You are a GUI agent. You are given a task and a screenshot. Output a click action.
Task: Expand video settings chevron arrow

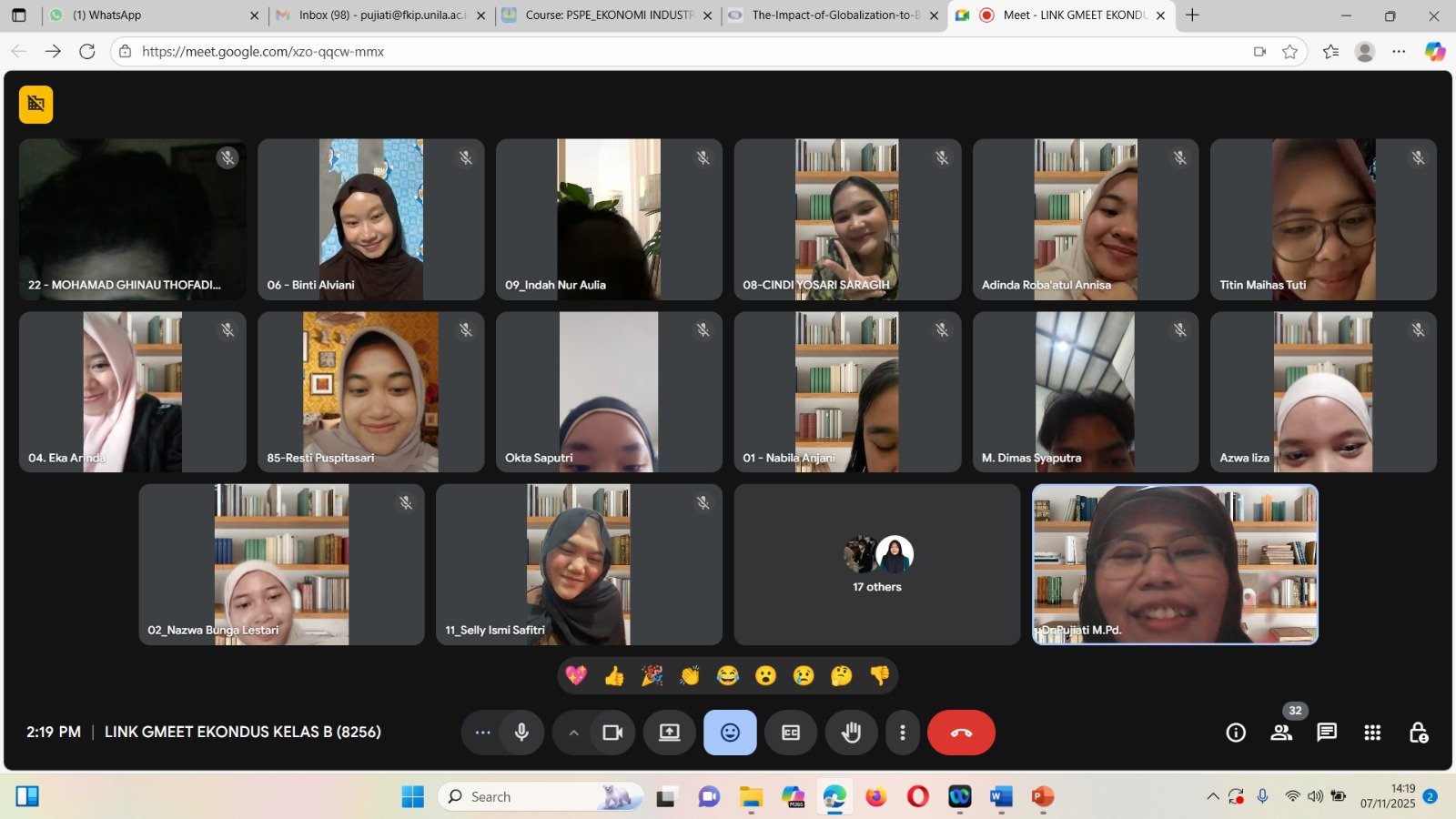pyautogui.click(x=573, y=733)
